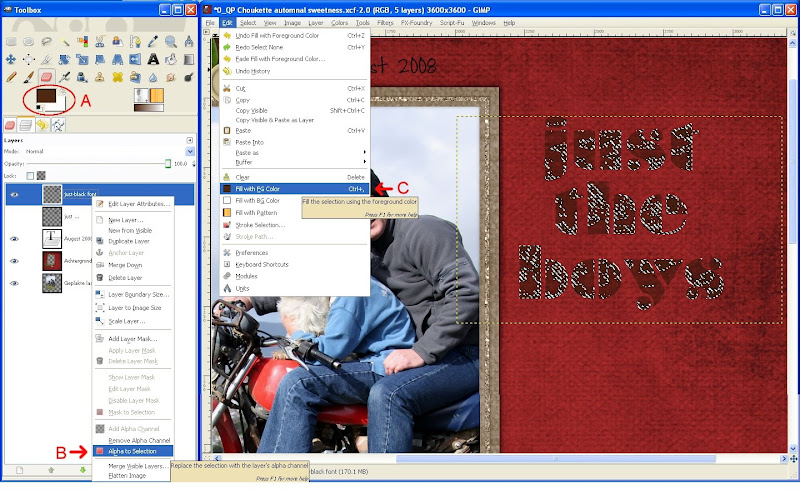
Task: Click the brown foreground color swatch
Action: tap(46, 96)
